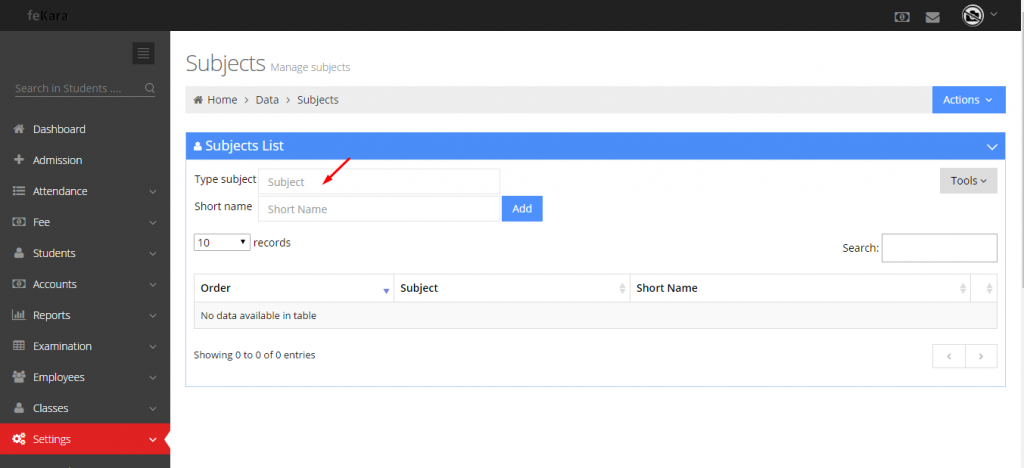Sort by Order column arrow
The image size is (1024, 468).
point(386,290)
